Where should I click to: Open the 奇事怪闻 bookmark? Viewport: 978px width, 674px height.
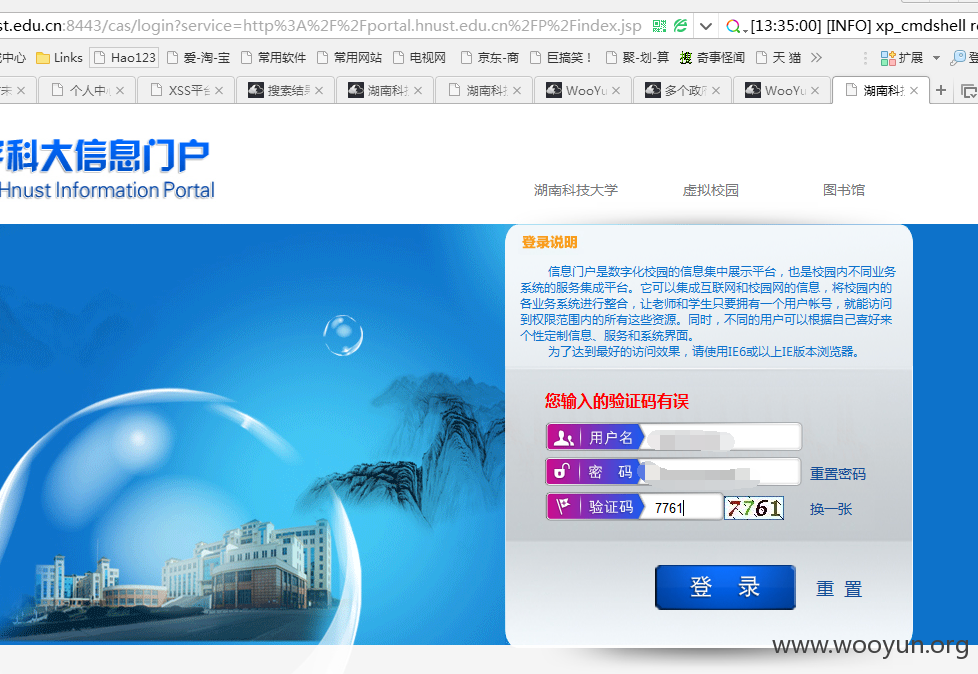[x=712, y=58]
